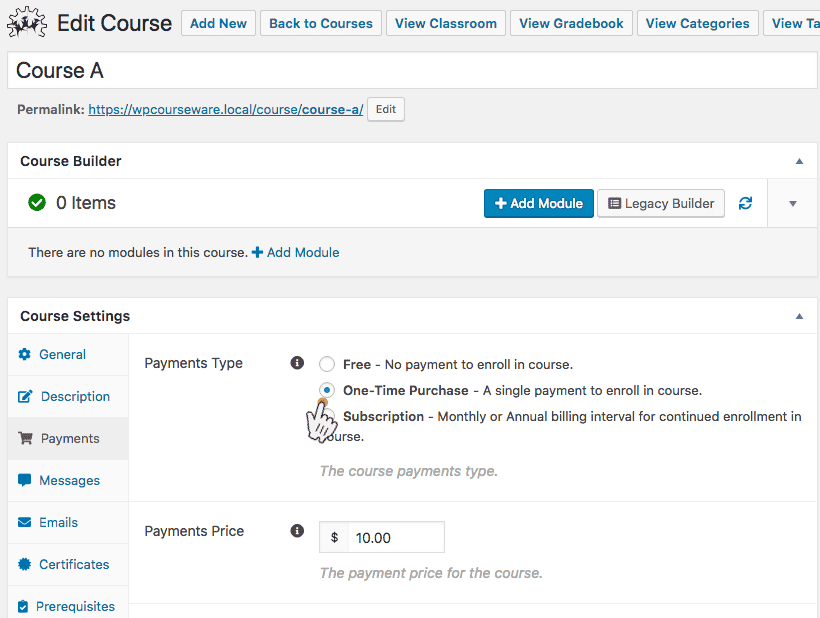Click the Add New button

pos(219,24)
